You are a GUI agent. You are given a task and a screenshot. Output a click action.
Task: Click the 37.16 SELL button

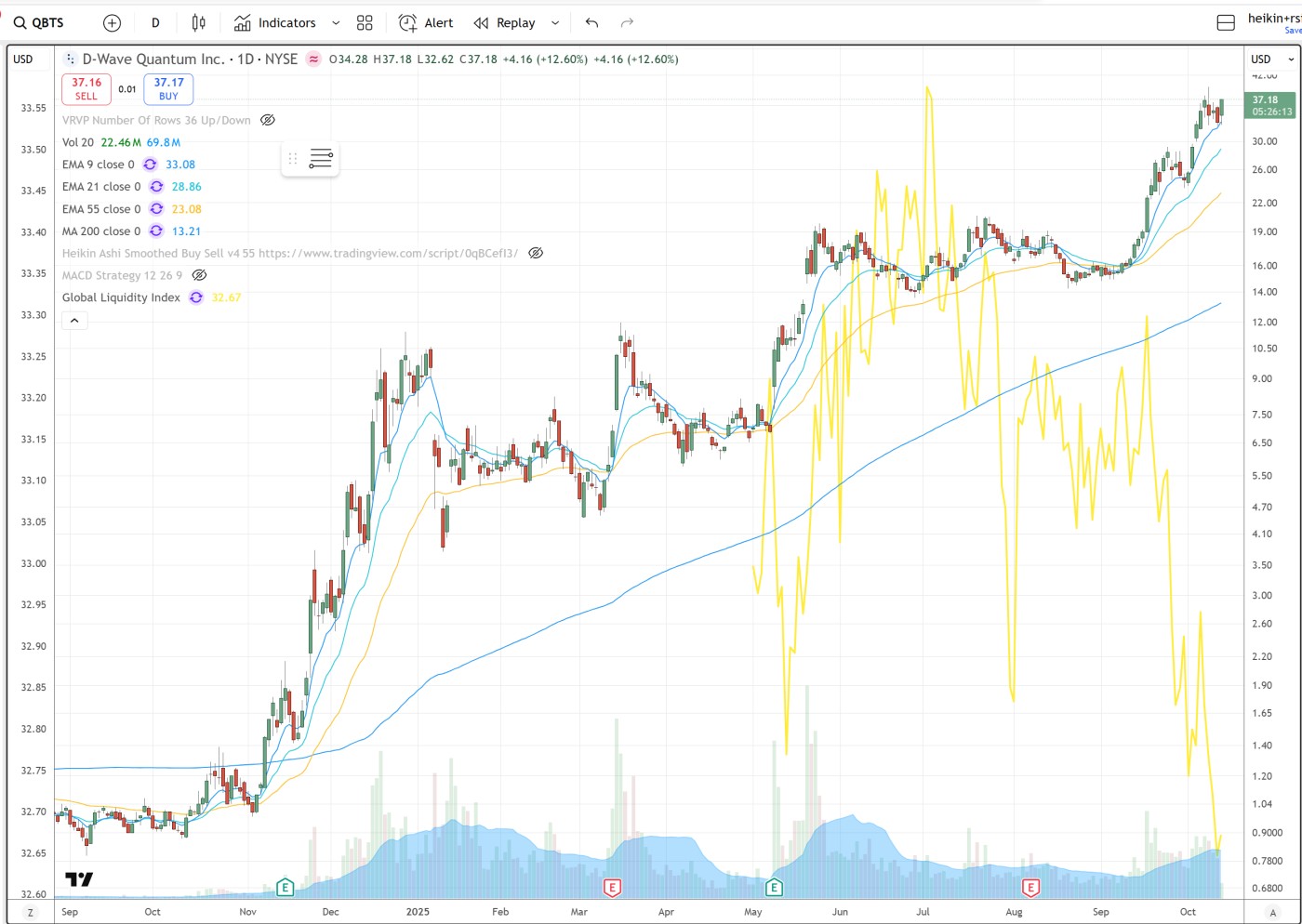(86, 89)
